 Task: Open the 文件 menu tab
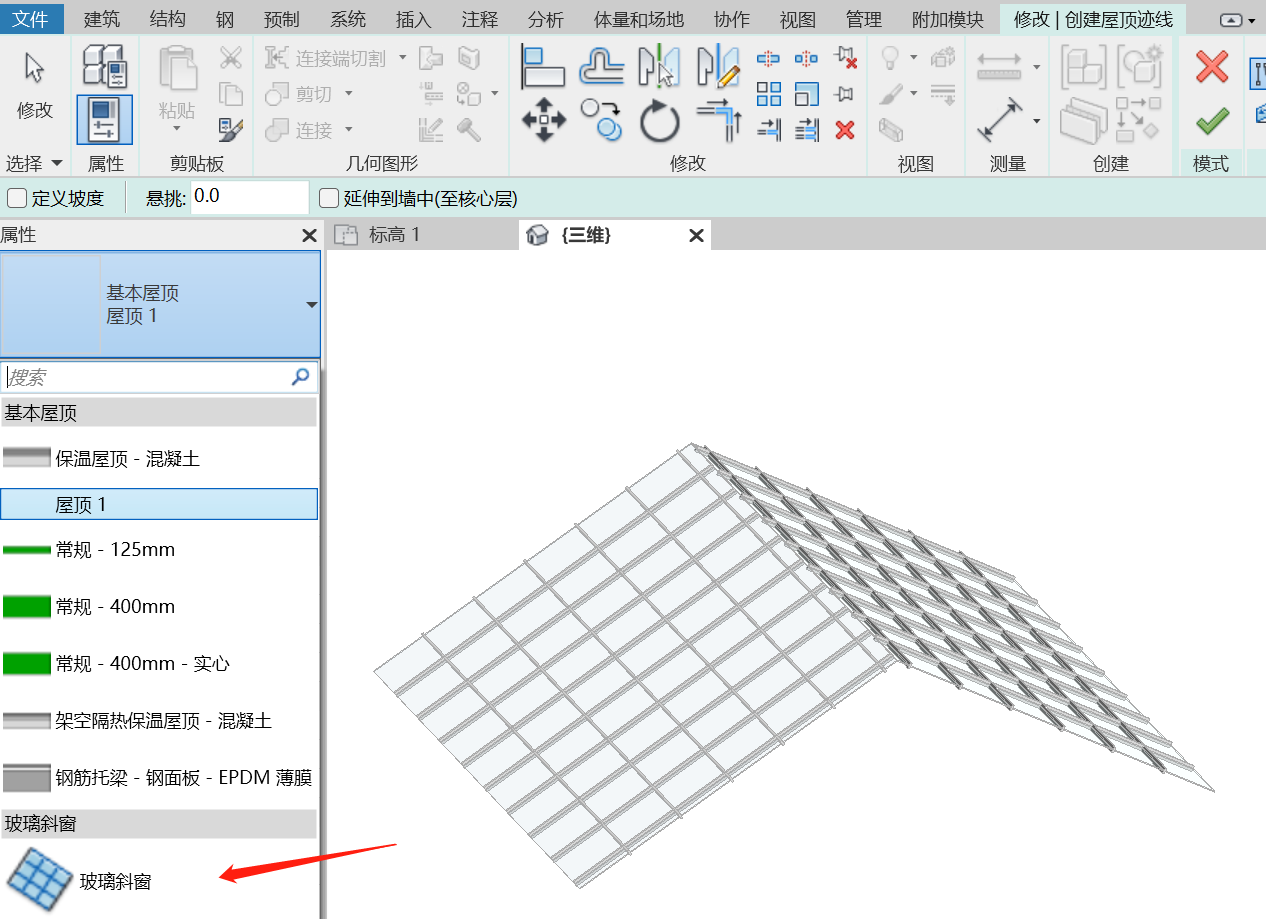pos(32,19)
